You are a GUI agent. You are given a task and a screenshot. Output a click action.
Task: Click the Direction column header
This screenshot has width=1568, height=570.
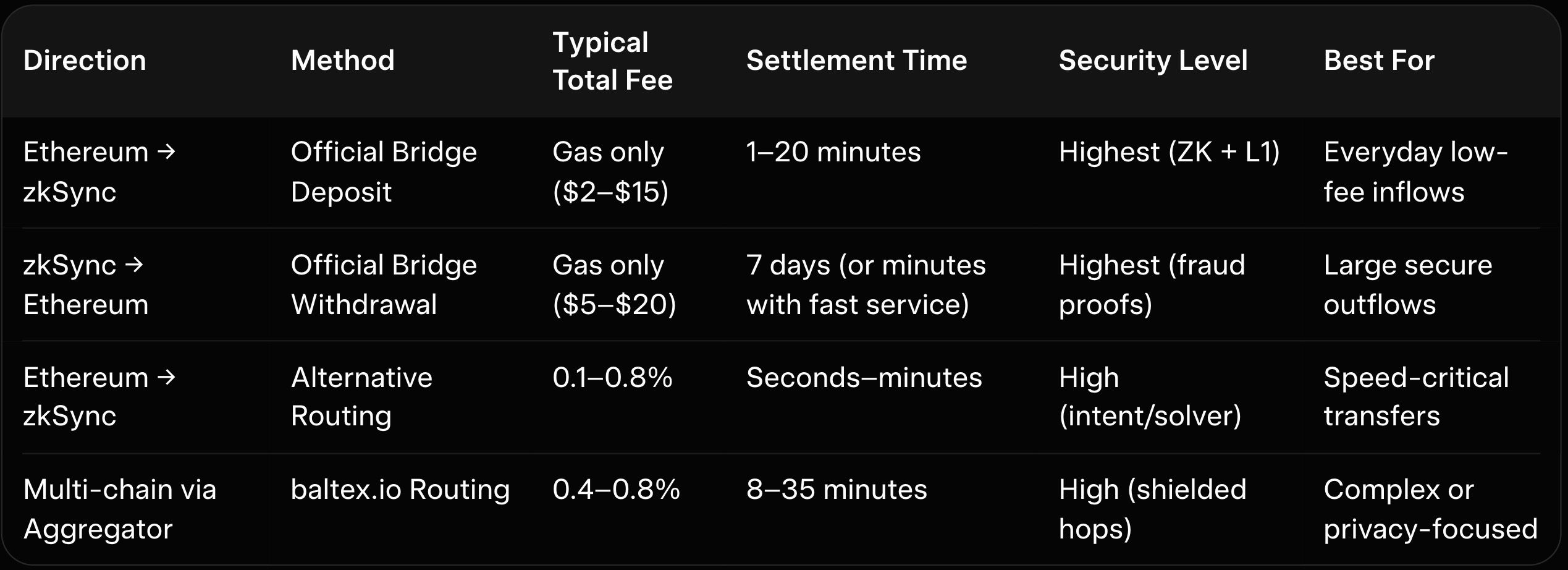[85, 61]
